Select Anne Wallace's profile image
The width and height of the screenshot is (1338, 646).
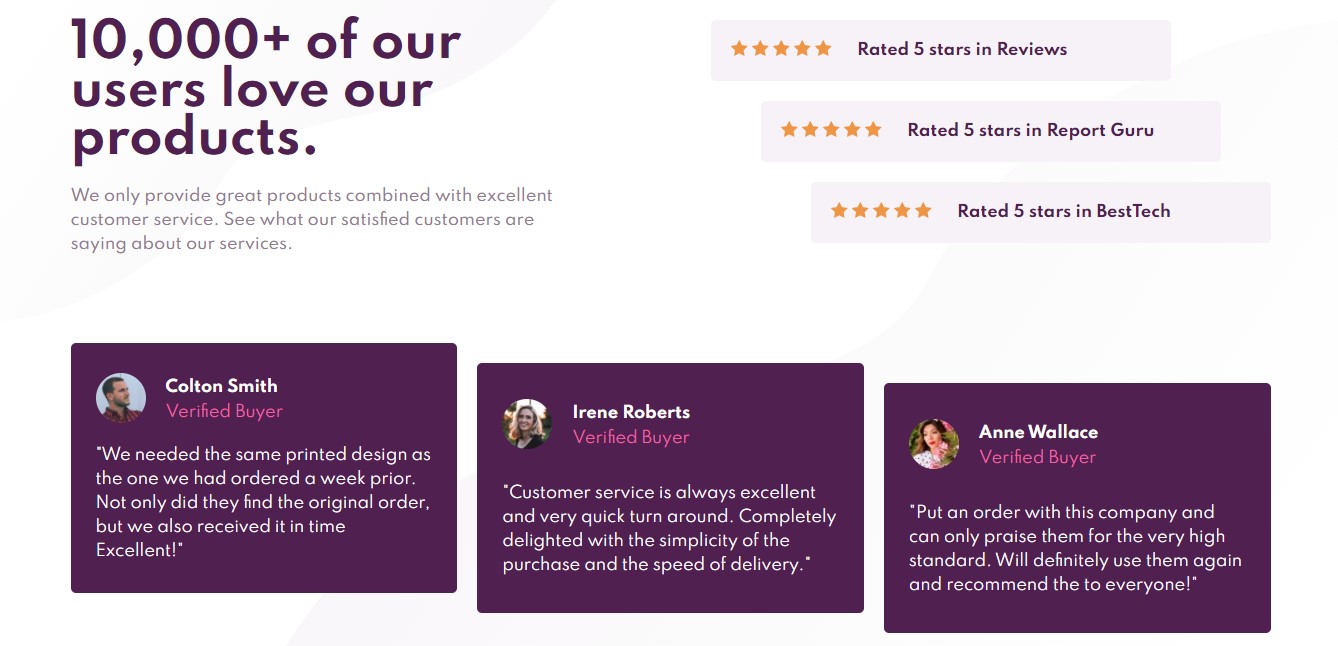tap(934, 444)
